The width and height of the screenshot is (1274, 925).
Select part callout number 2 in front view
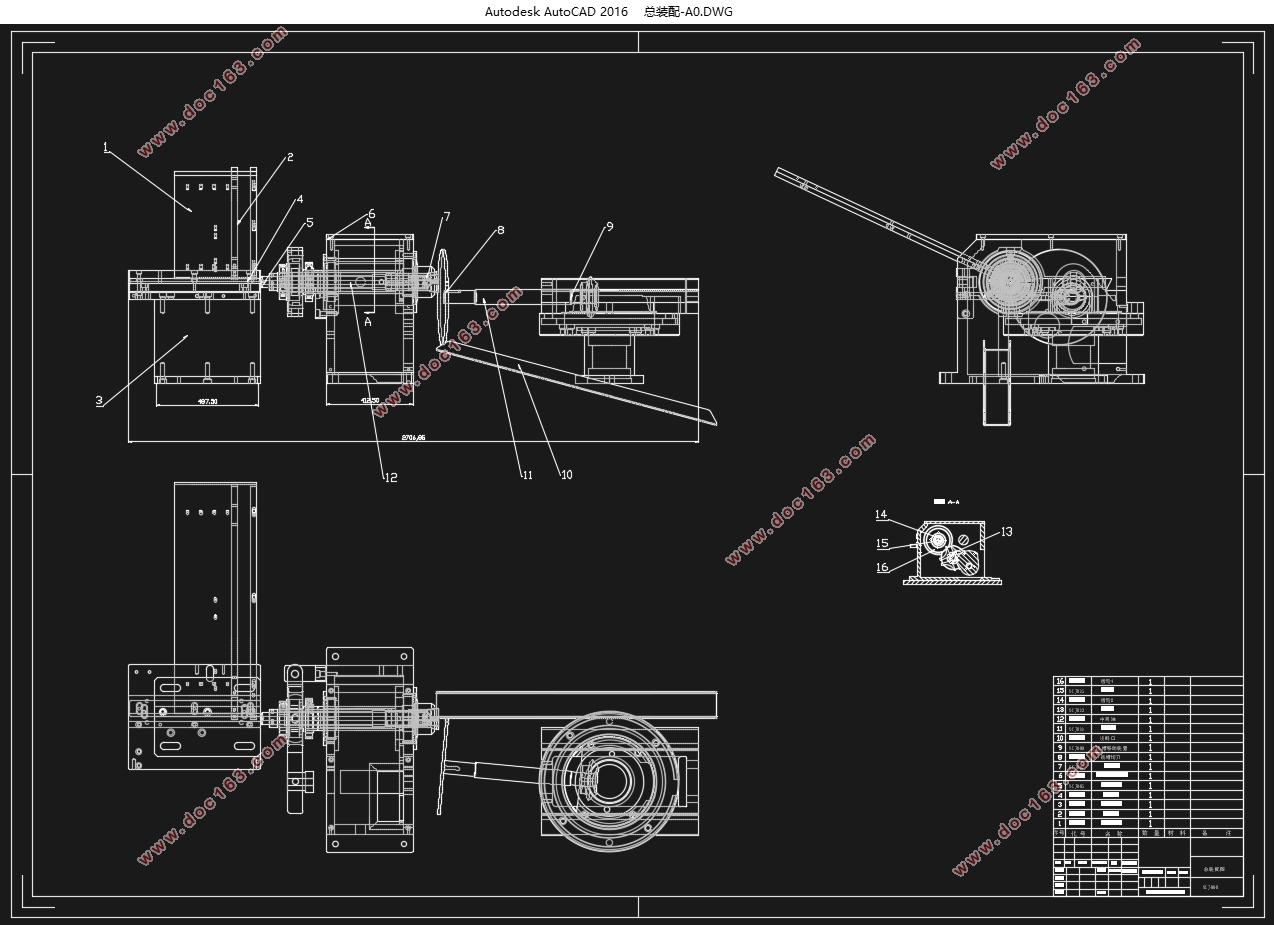(x=290, y=157)
